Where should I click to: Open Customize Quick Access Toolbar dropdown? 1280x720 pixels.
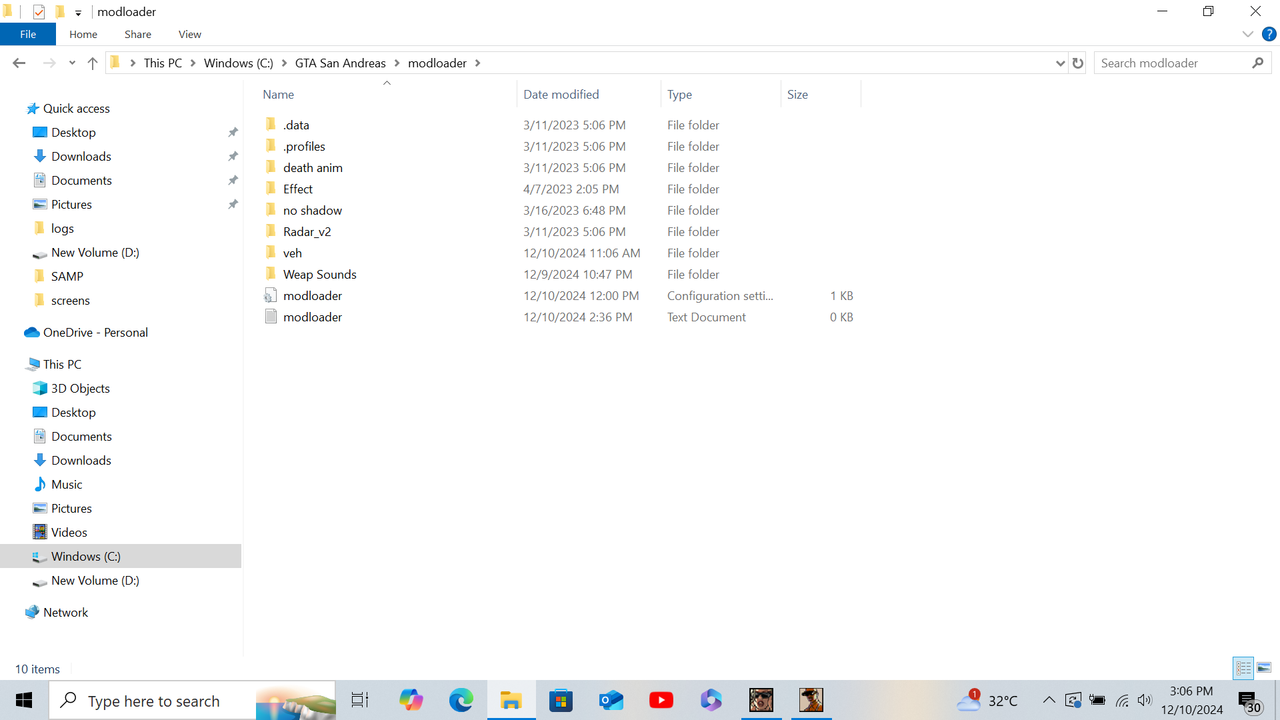79,13
